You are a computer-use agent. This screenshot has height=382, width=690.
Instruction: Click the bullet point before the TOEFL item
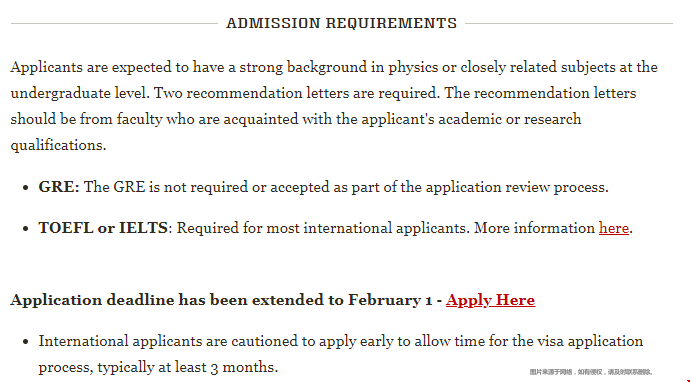coord(26,229)
